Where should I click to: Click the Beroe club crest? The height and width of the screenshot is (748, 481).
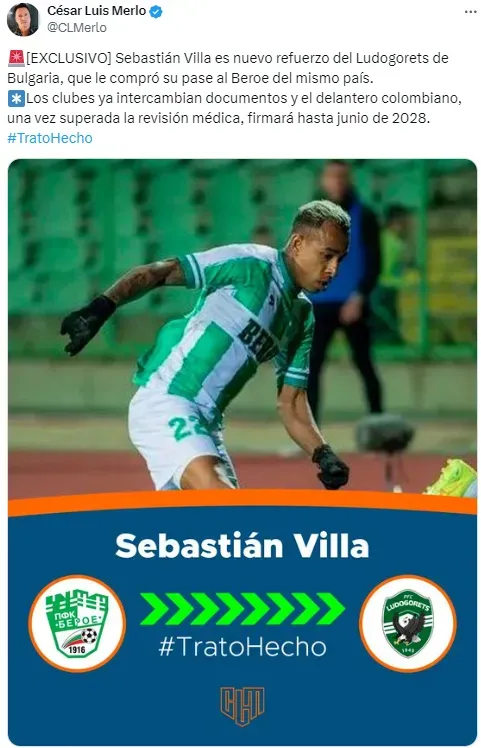(77, 623)
